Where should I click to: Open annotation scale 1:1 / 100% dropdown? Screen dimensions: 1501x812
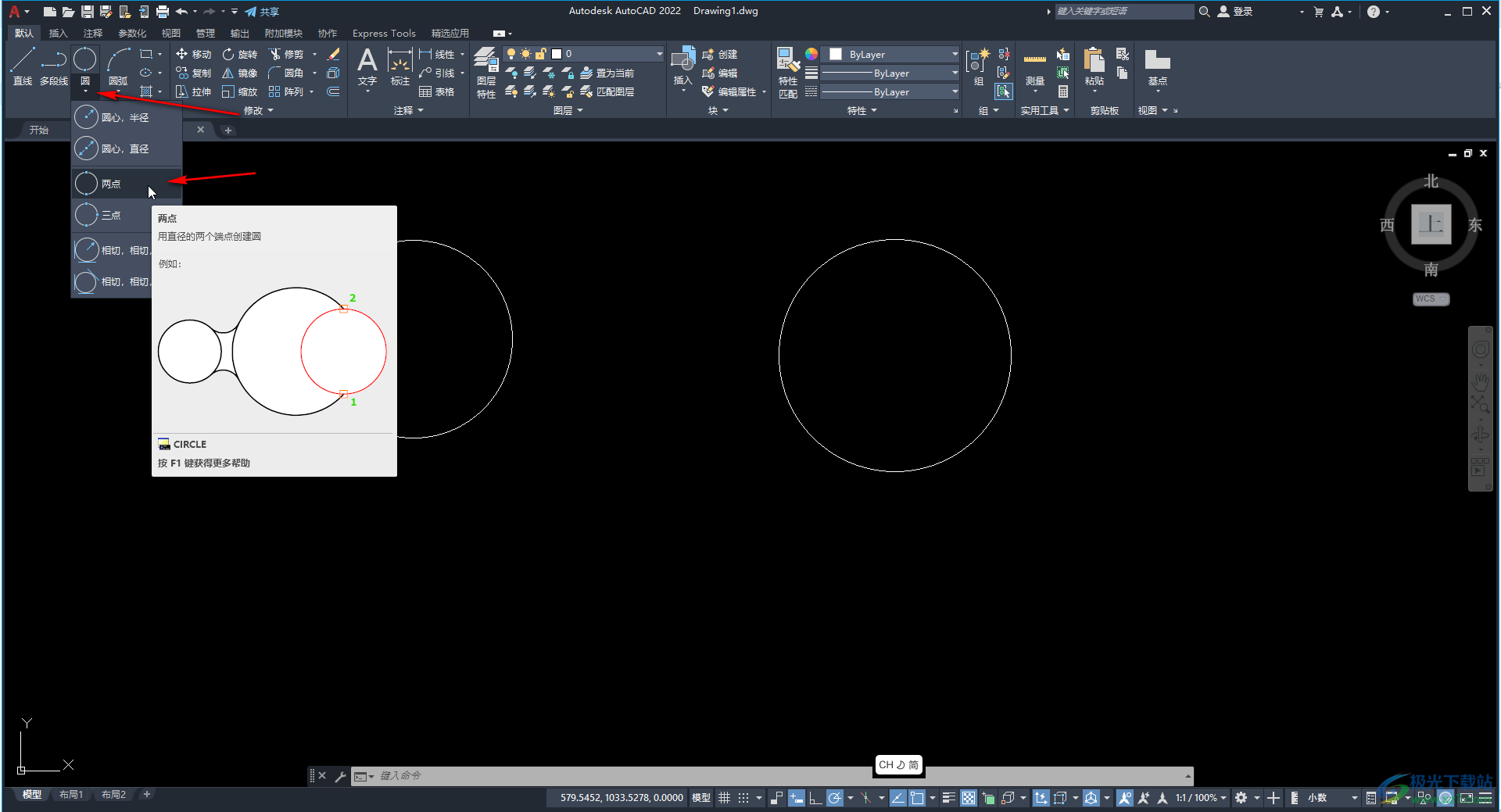(1202, 798)
